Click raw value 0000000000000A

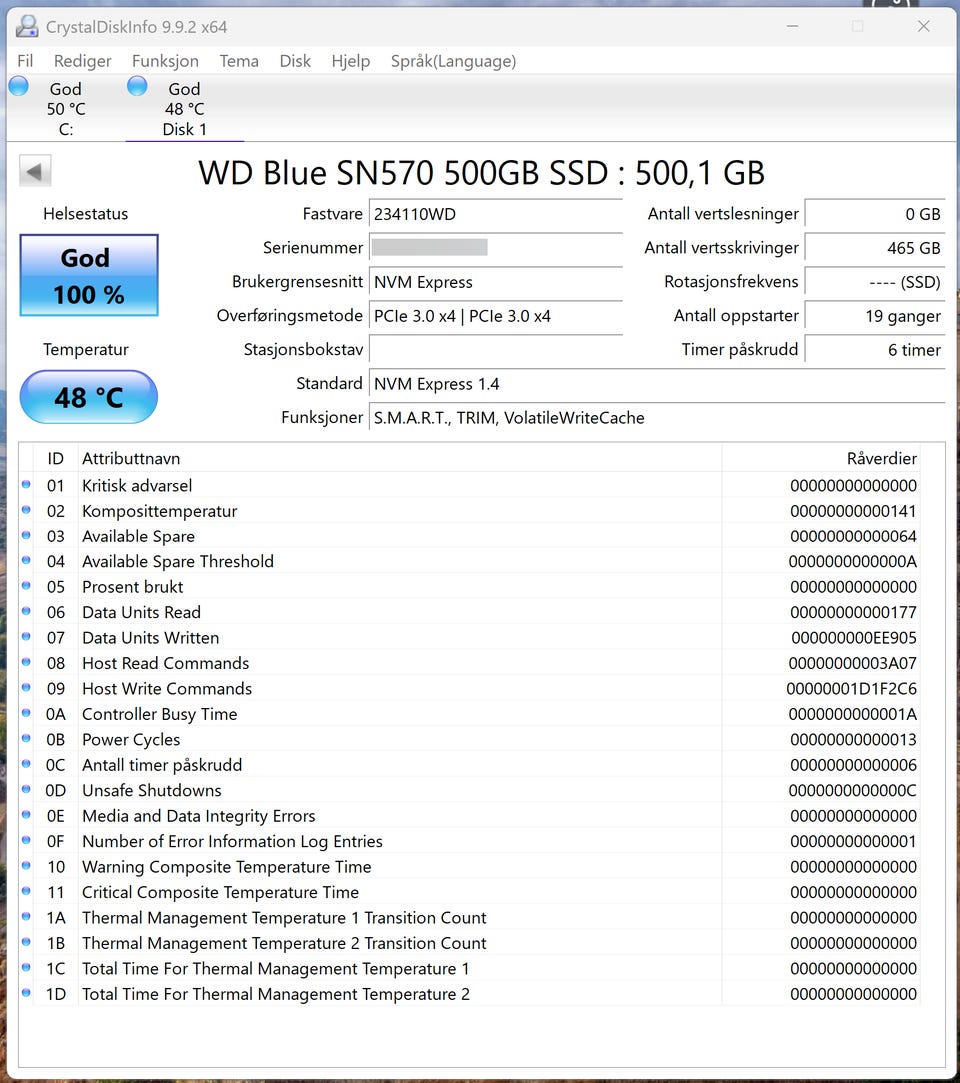[x=852, y=562]
